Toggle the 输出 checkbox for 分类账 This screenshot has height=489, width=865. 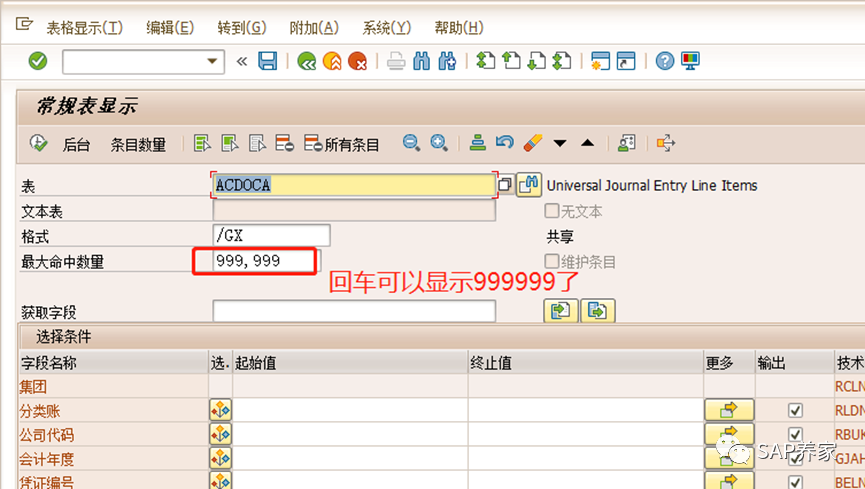(x=795, y=410)
